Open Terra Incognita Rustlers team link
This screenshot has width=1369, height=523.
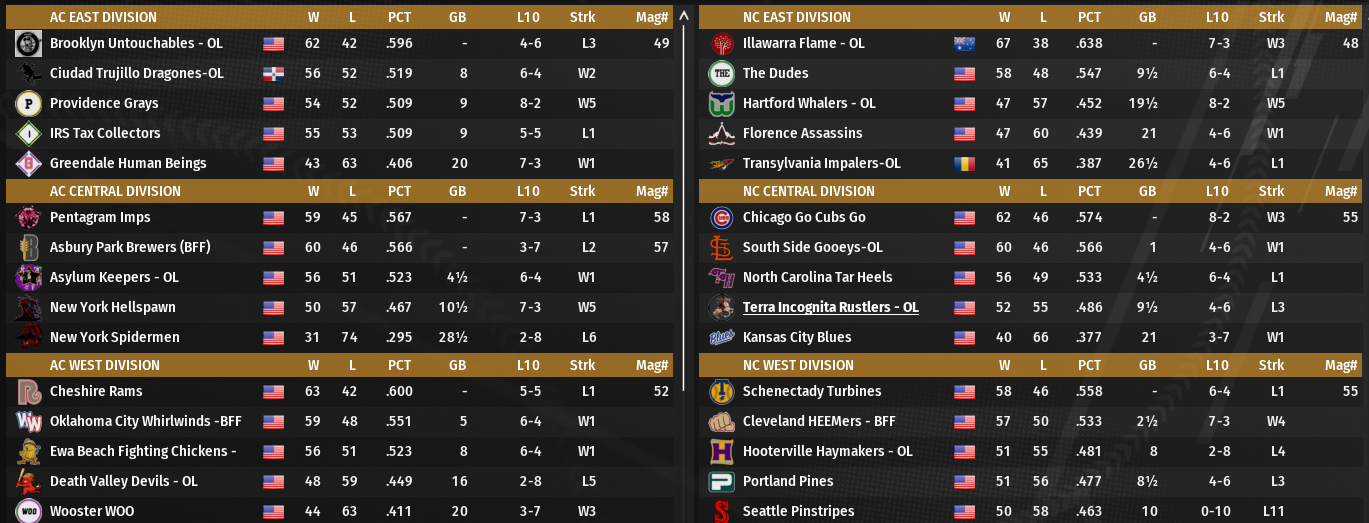[x=830, y=308]
